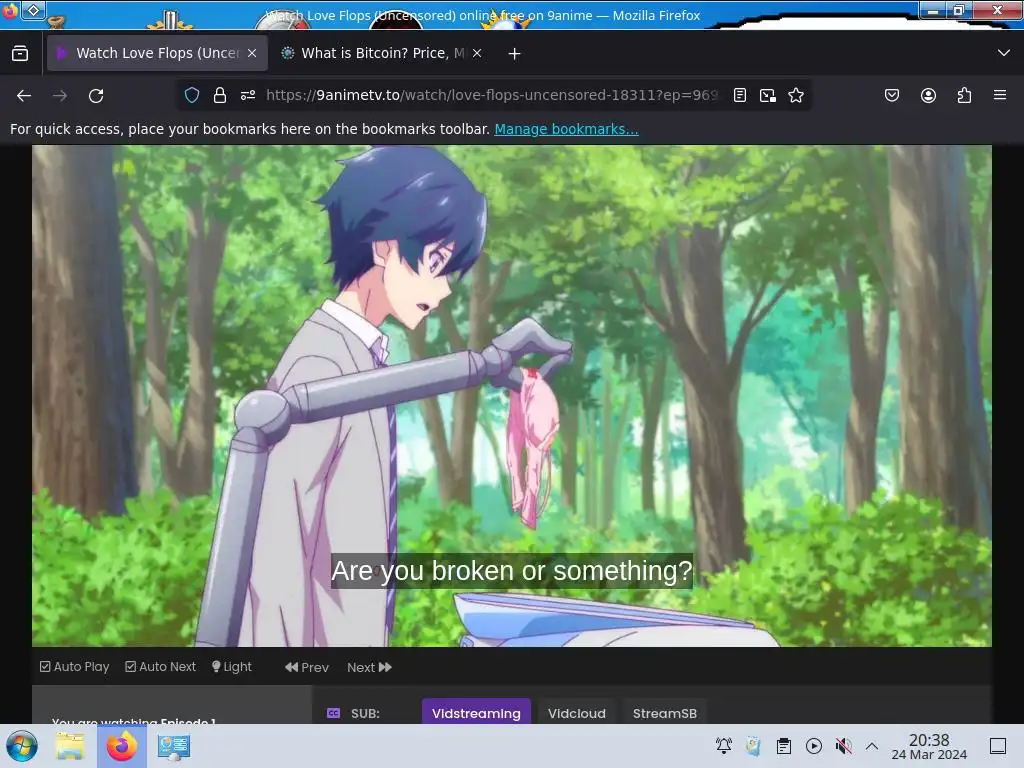Open the Windows Start menu
This screenshot has height=768, width=1024.
tap(22, 746)
